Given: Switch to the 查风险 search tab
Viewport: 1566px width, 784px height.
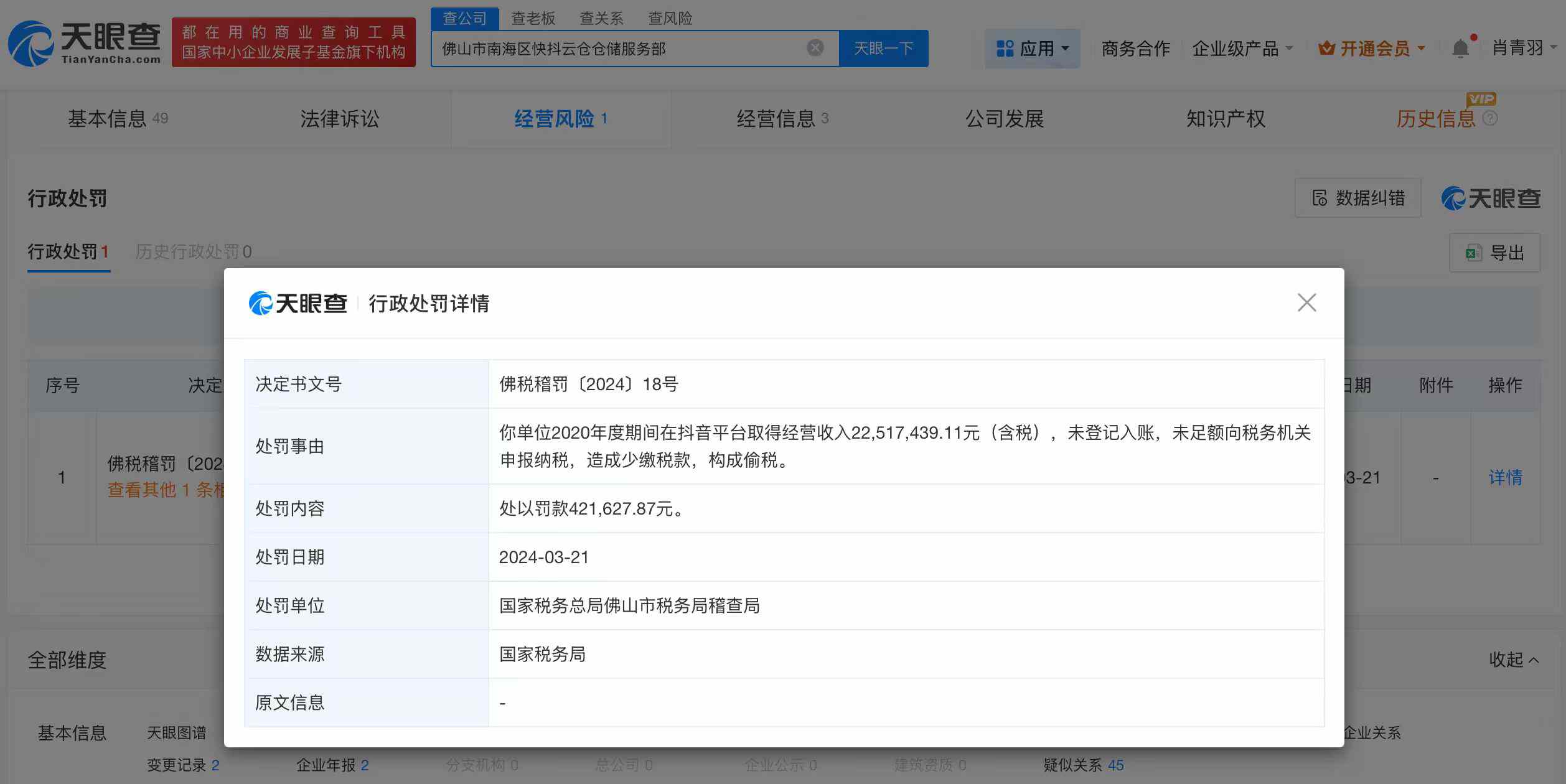Looking at the screenshot, I should tap(668, 19).
